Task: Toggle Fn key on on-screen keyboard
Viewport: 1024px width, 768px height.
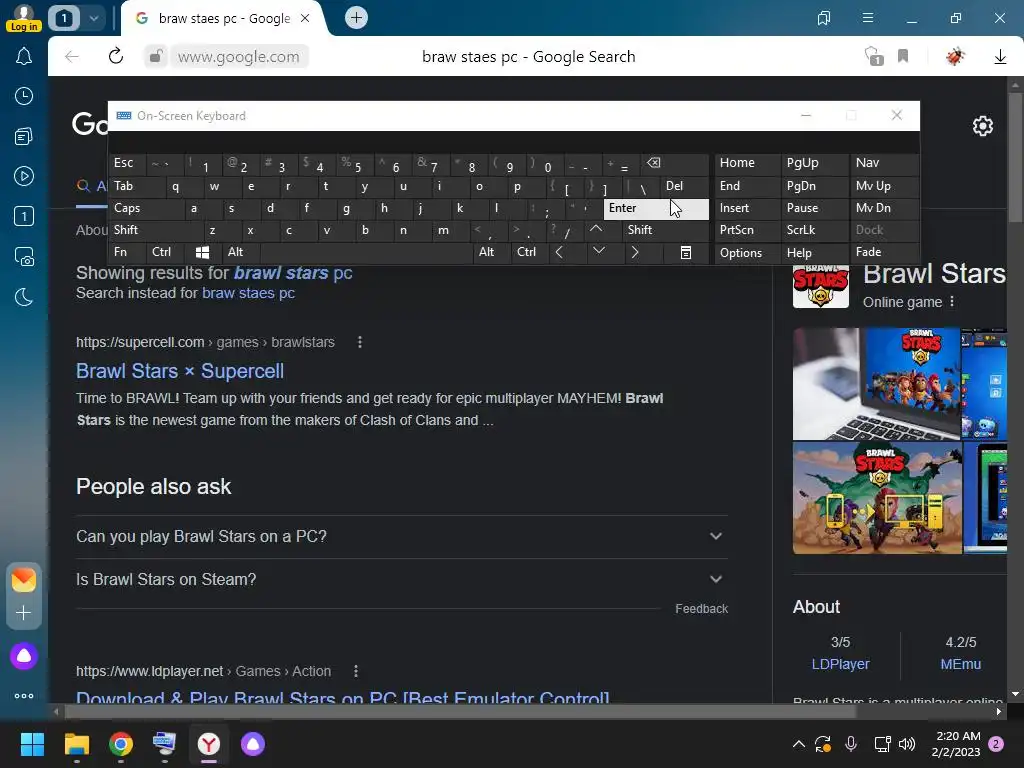Action: tap(127, 252)
